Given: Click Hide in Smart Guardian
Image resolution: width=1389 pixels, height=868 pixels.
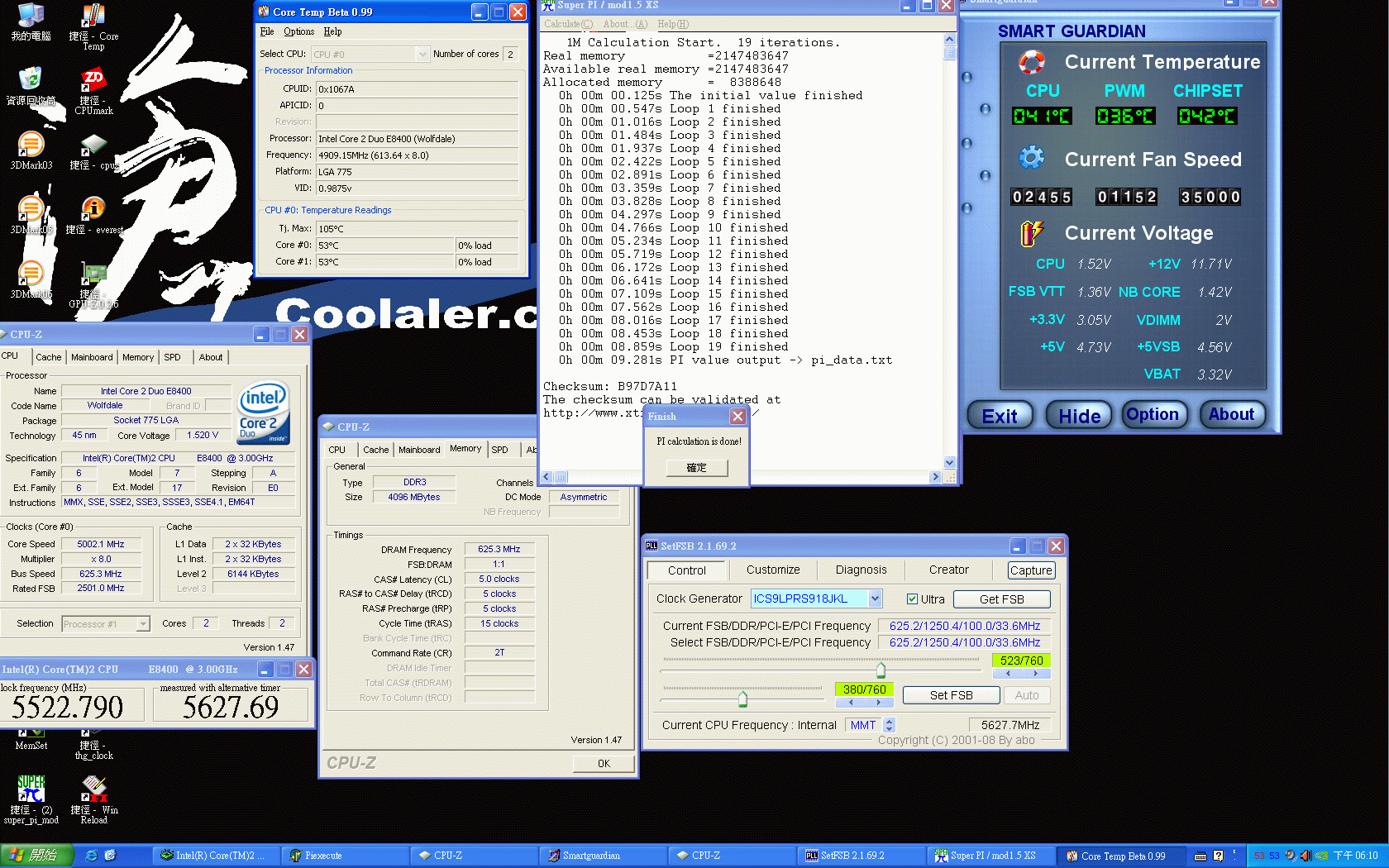Looking at the screenshot, I should [1079, 416].
